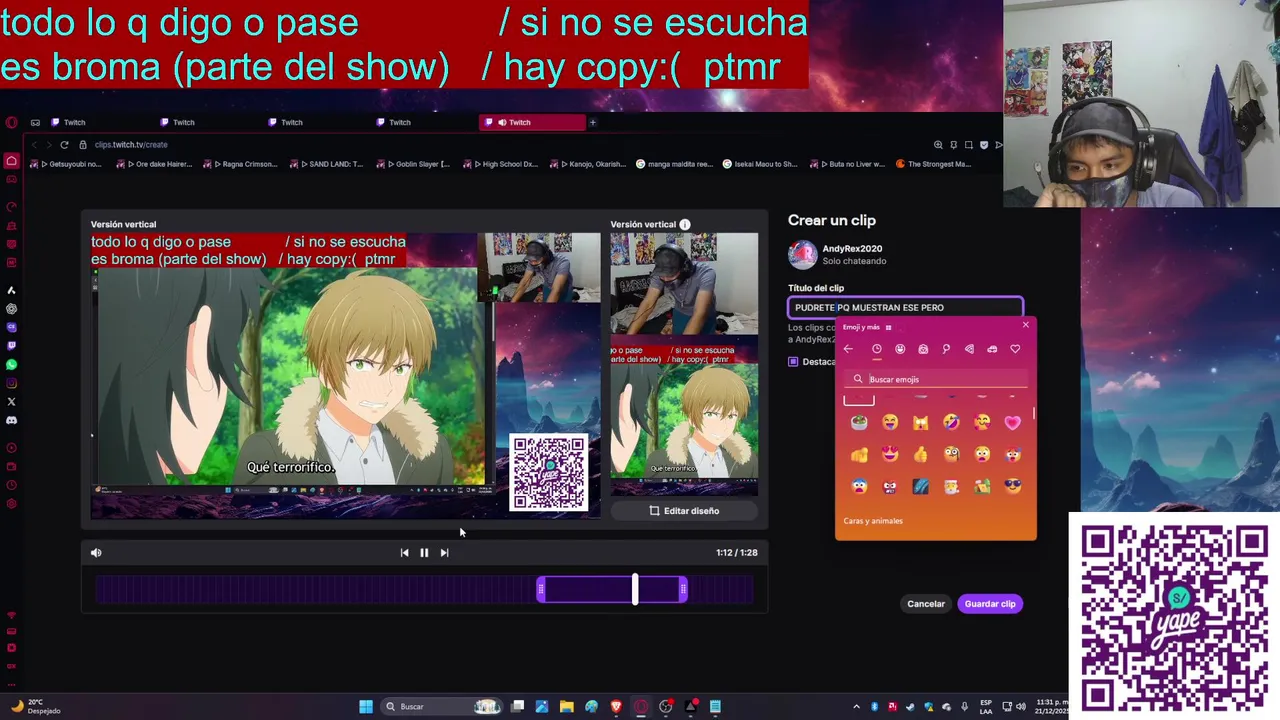This screenshot has height=720, width=1280.
Task: Insert the weary cat emoji
Action: pyautogui.click(x=920, y=423)
